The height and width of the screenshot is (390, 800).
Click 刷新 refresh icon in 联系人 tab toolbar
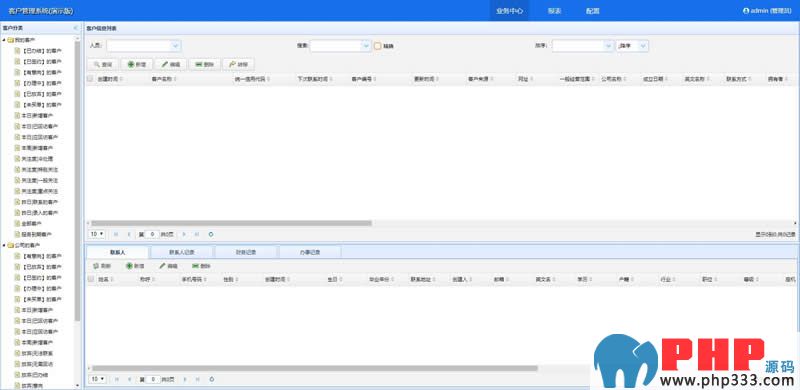pos(96,266)
